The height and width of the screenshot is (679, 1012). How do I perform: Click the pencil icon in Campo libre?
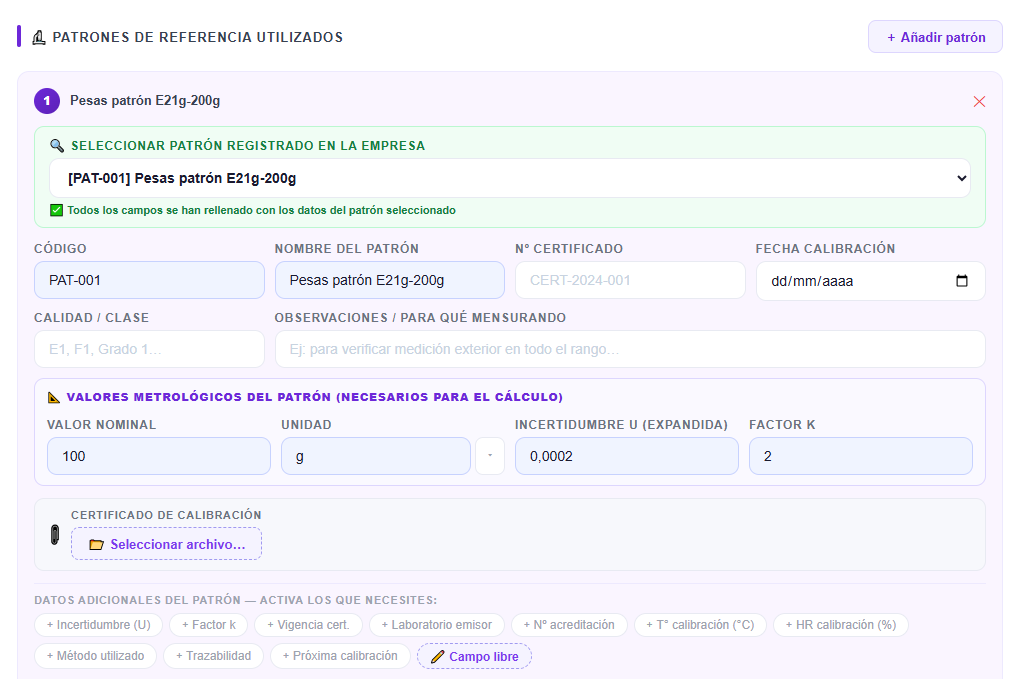pos(438,656)
